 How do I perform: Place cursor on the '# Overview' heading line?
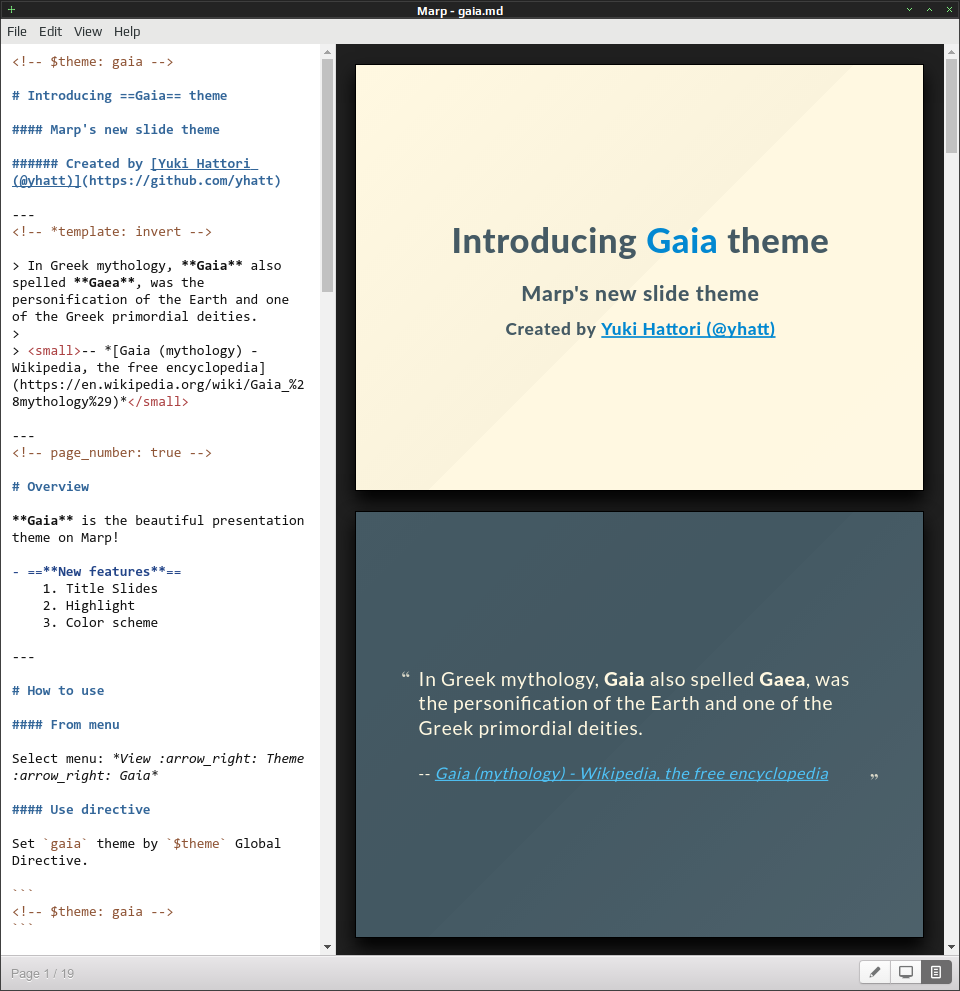[x=51, y=487]
